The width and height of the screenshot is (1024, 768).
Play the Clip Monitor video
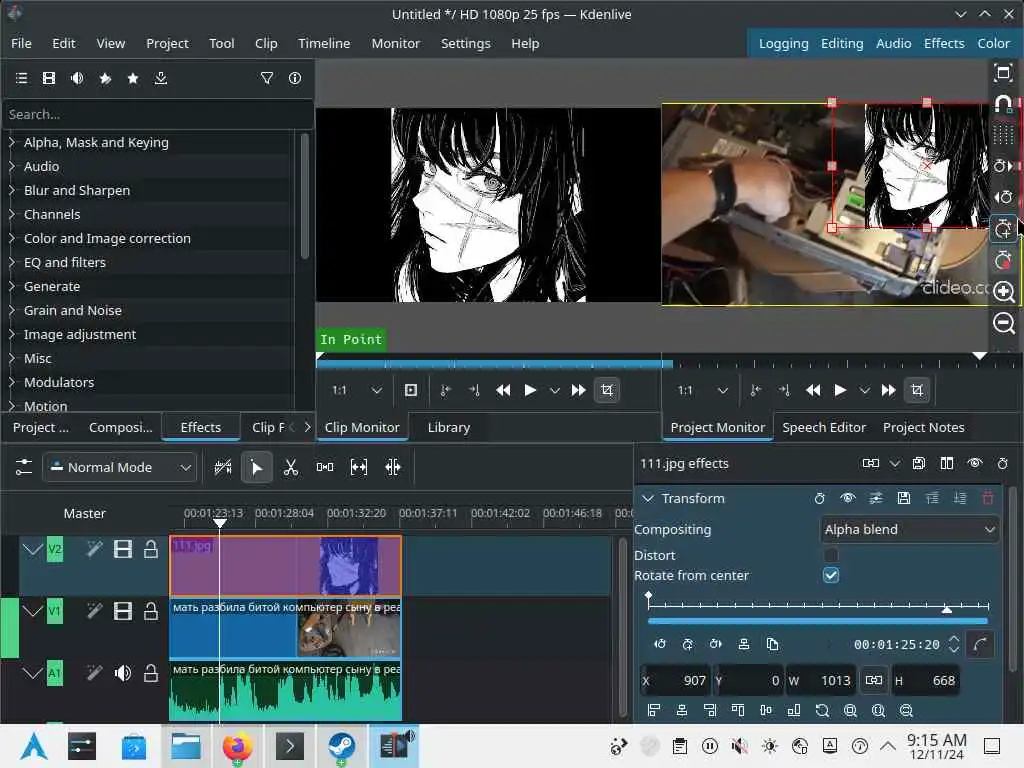(x=530, y=390)
